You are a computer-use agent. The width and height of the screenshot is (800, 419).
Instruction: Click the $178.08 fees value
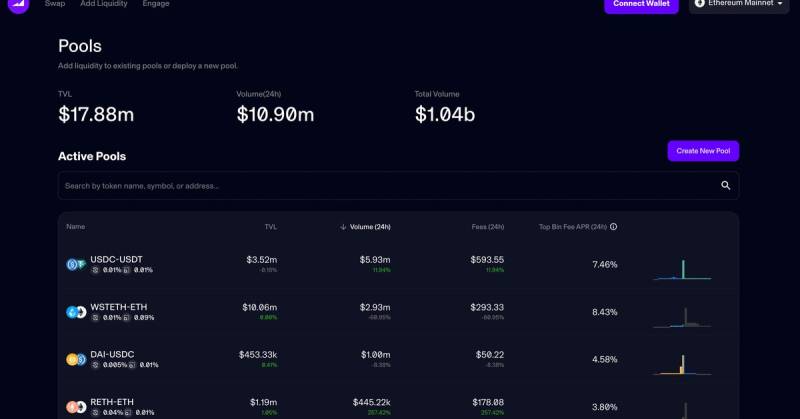click(488, 402)
